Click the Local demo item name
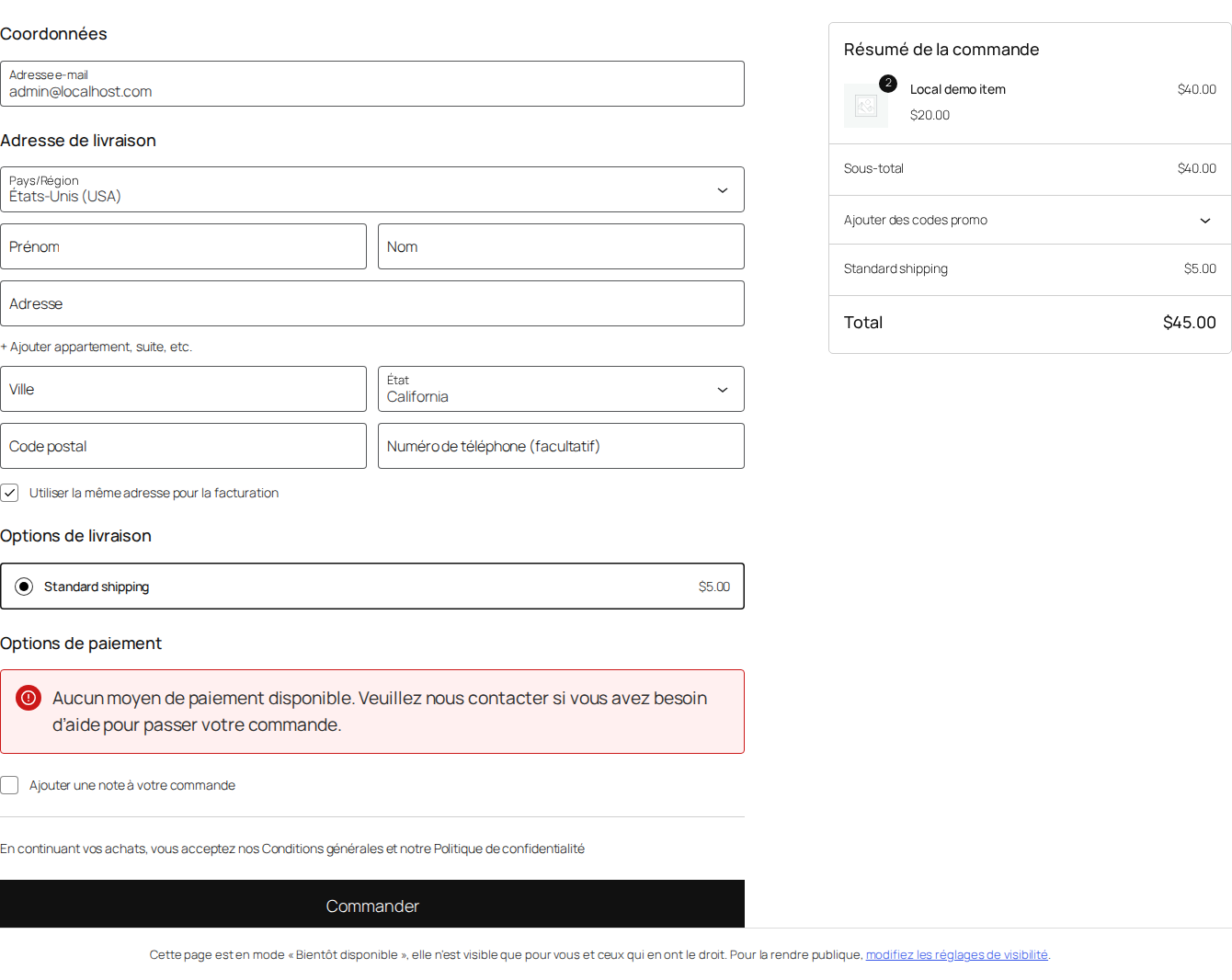 958,89
